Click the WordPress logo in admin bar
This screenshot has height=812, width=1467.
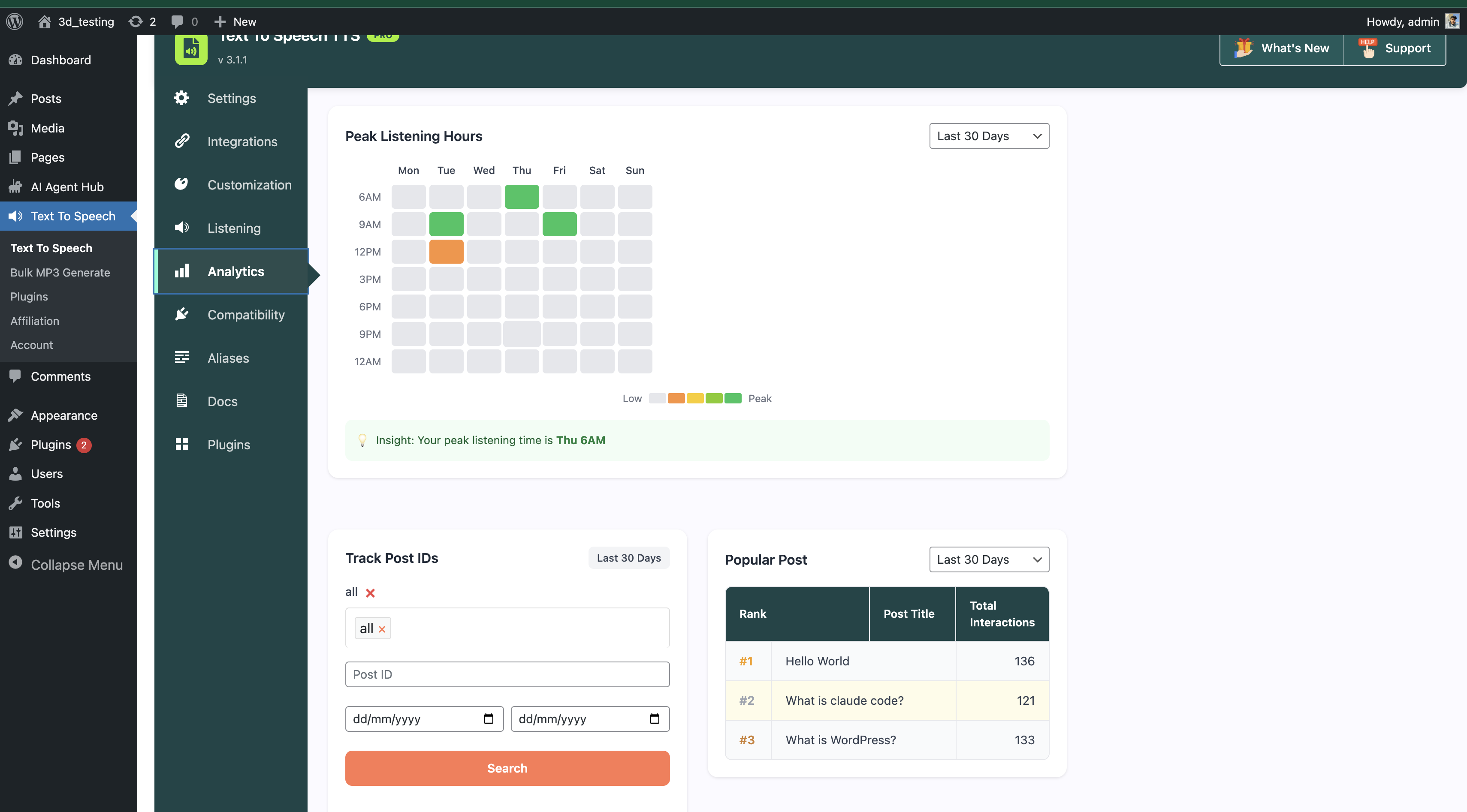pyautogui.click(x=14, y=21)
